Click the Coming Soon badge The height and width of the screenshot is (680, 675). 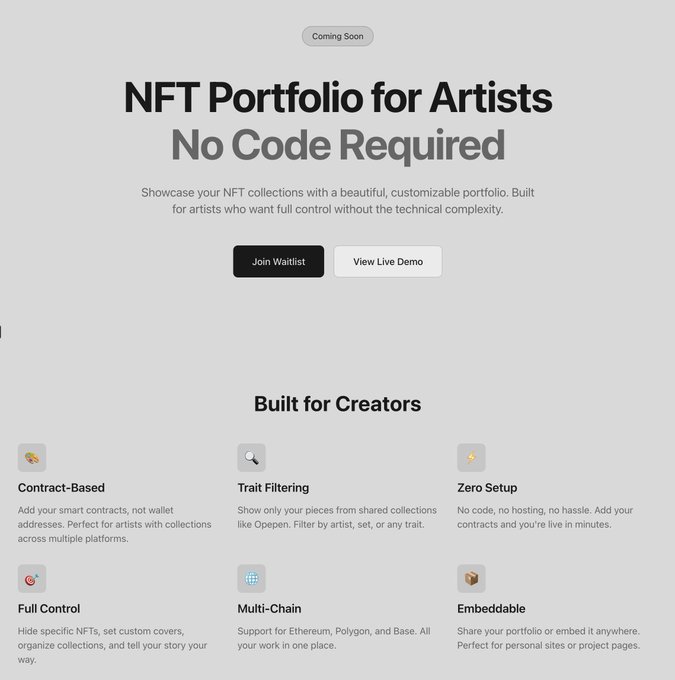[x=338, y=37]
